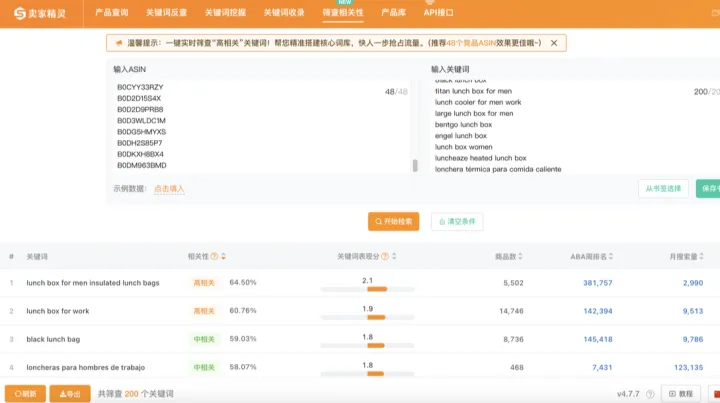Click the ASIN list scrollbar thumb
The image size is (720, 403).
click(415, 165)
